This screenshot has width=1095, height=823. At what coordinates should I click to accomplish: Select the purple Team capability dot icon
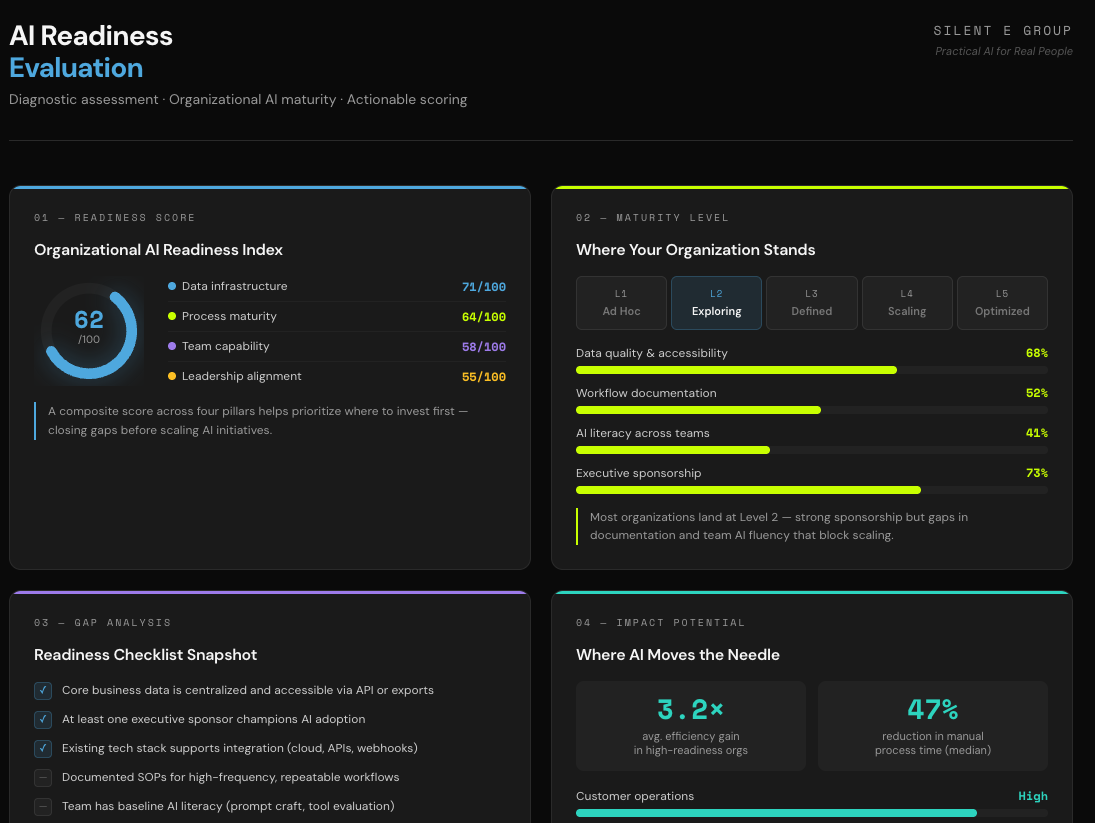pyautogui.click(x=172, y=346)
